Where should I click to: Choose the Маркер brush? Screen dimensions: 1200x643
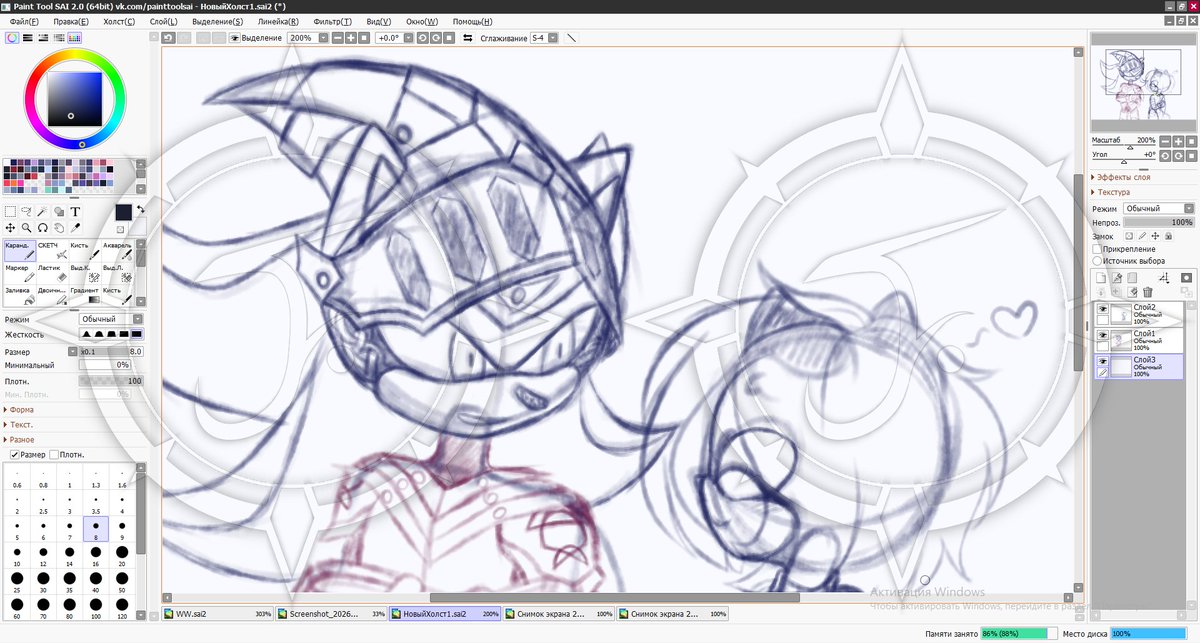point(19,274)
